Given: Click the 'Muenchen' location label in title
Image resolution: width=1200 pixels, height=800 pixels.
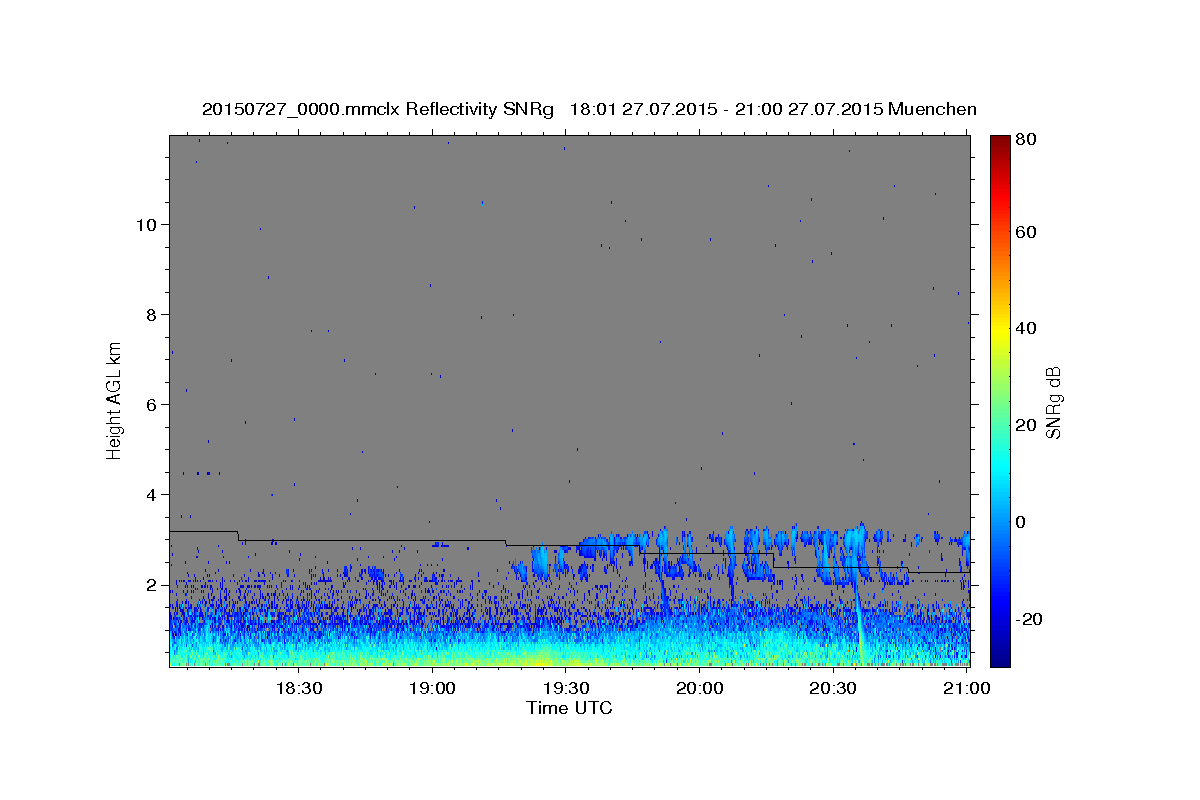Looking at the screenshot, I should pos(932,109).
